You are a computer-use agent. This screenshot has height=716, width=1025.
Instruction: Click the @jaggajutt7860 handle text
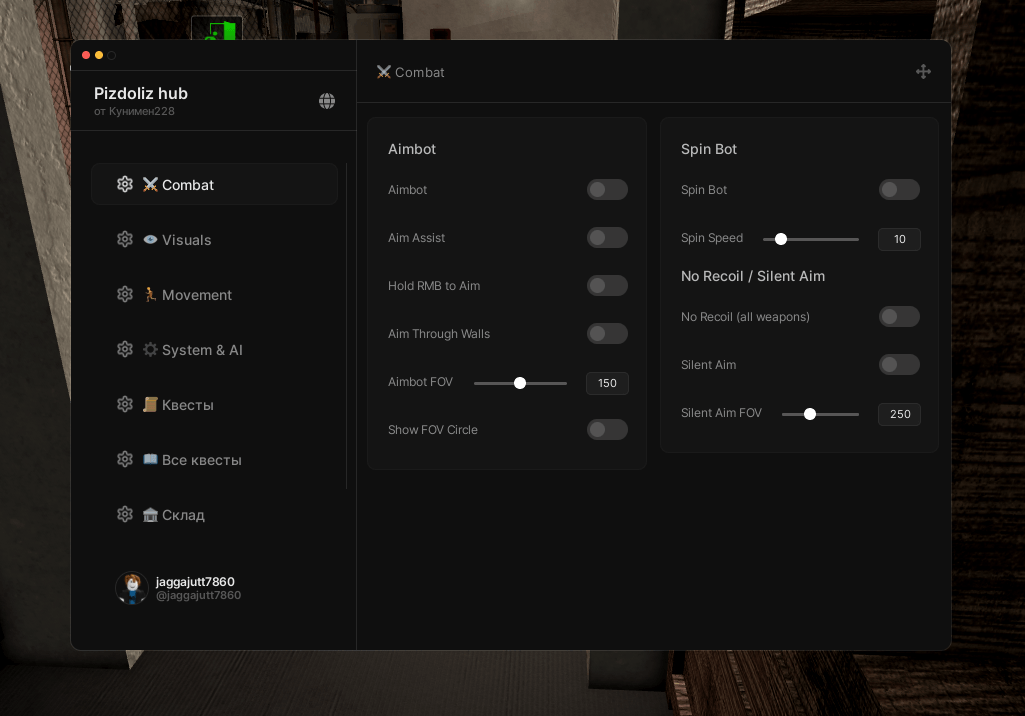click(x=198, y=595)
